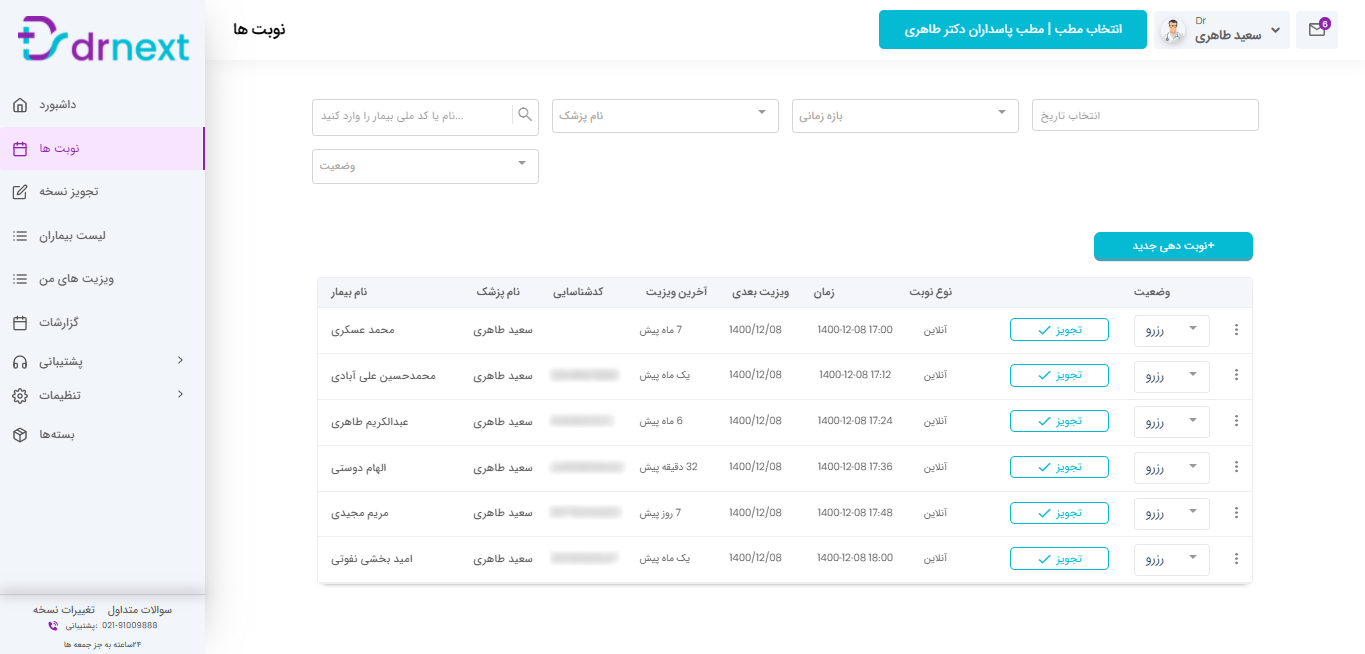The image size is (1365, 654).
Task: Click تجویز button for محمد عسکری
Action: (1059, 329)
